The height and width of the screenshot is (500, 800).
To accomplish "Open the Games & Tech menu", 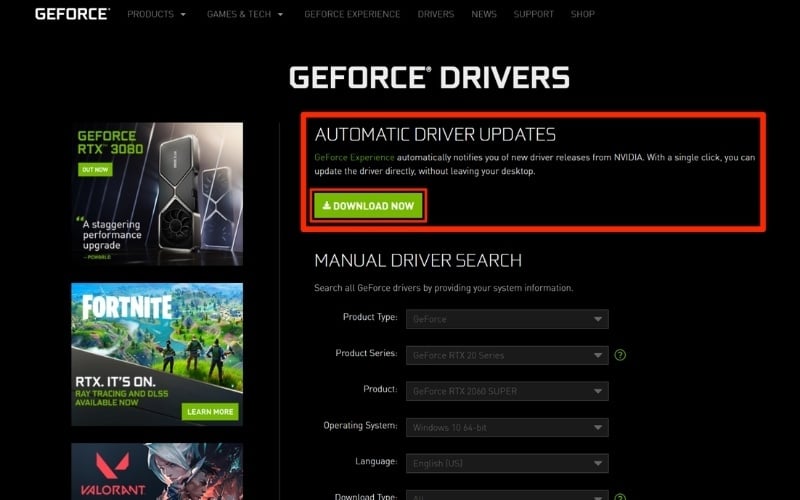I will 239,14.
